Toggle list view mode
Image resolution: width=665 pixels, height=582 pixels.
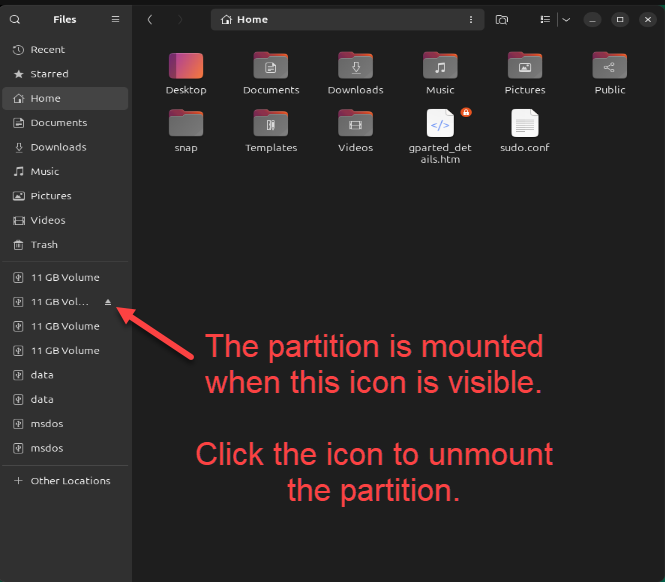[x=545, y=19]
